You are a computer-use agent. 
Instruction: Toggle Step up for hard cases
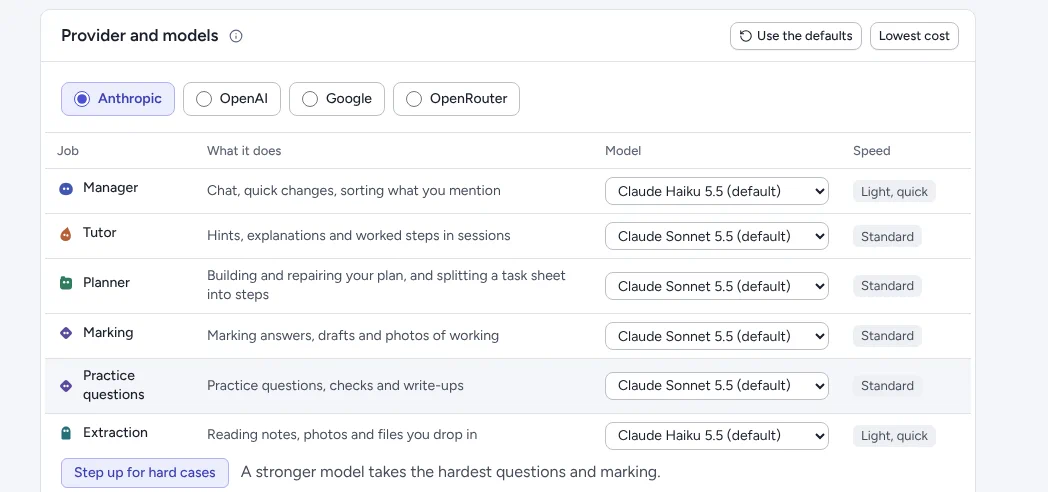(x=145, y=473)
